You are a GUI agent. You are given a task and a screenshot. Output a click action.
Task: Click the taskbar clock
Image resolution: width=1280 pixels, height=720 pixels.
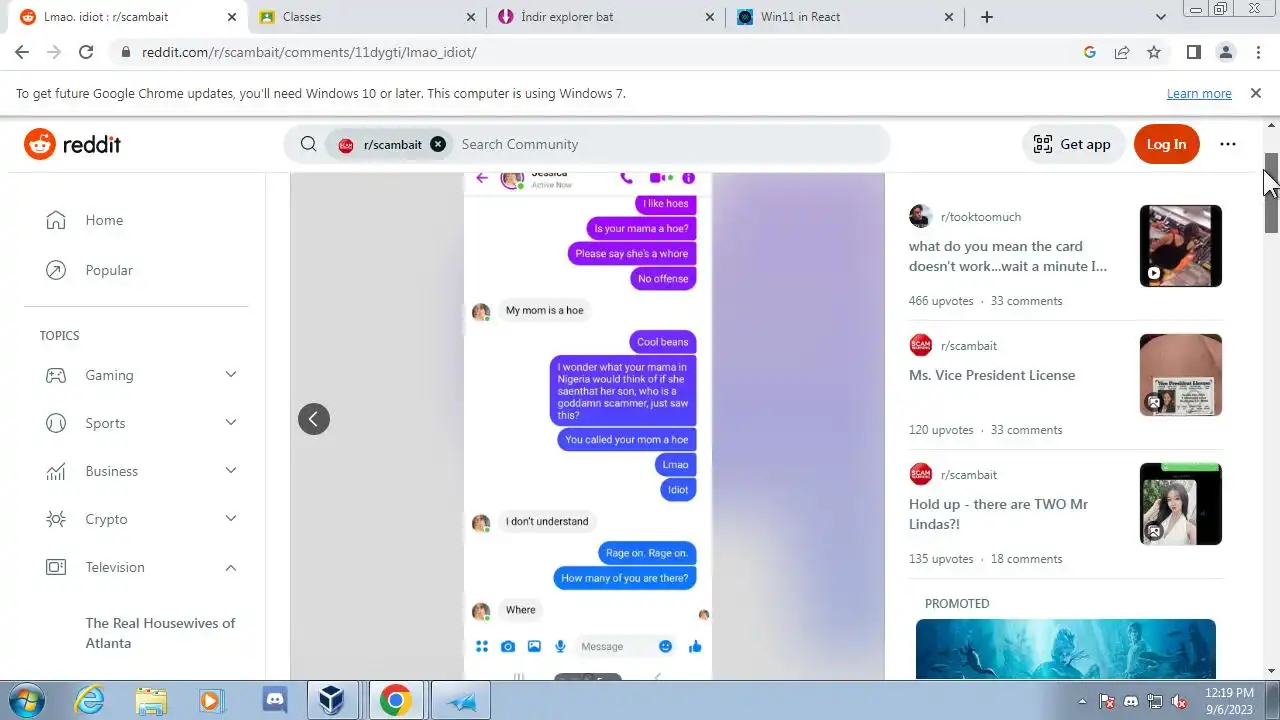coord(1229,701)
